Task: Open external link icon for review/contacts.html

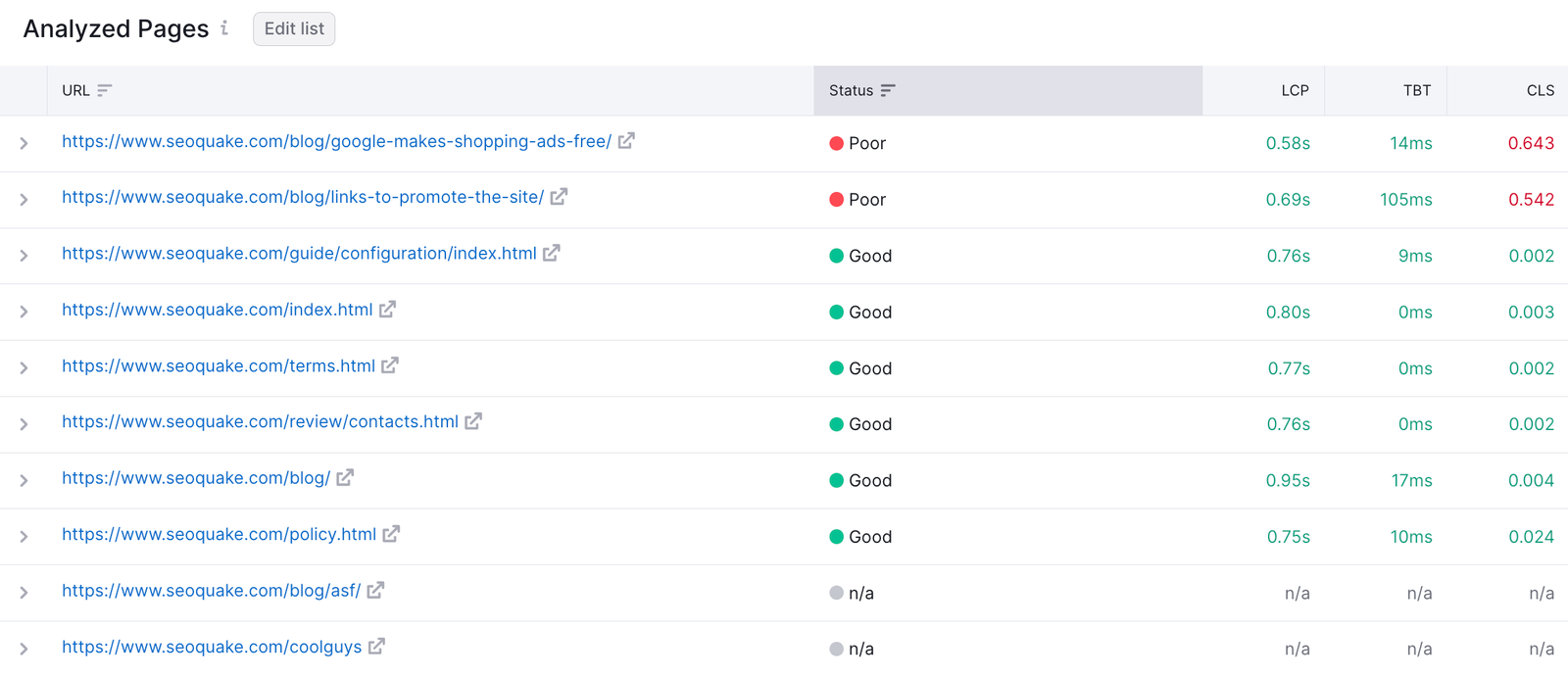Action: click(473, 421)
